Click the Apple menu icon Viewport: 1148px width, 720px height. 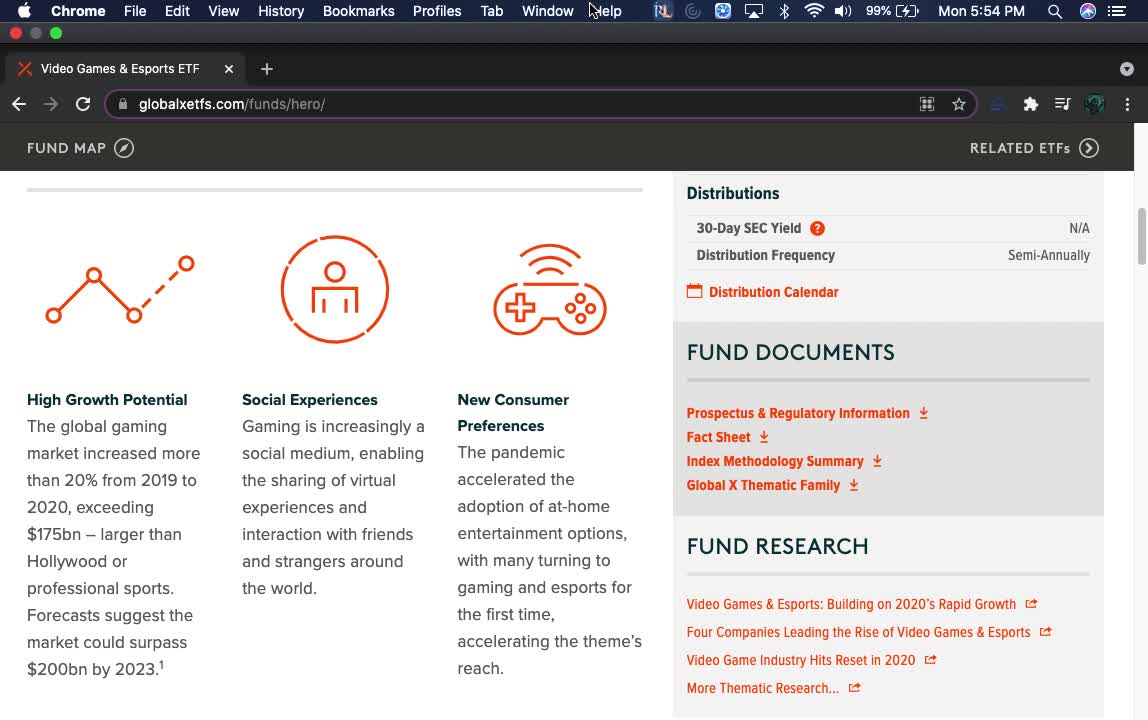pos(24,11)
